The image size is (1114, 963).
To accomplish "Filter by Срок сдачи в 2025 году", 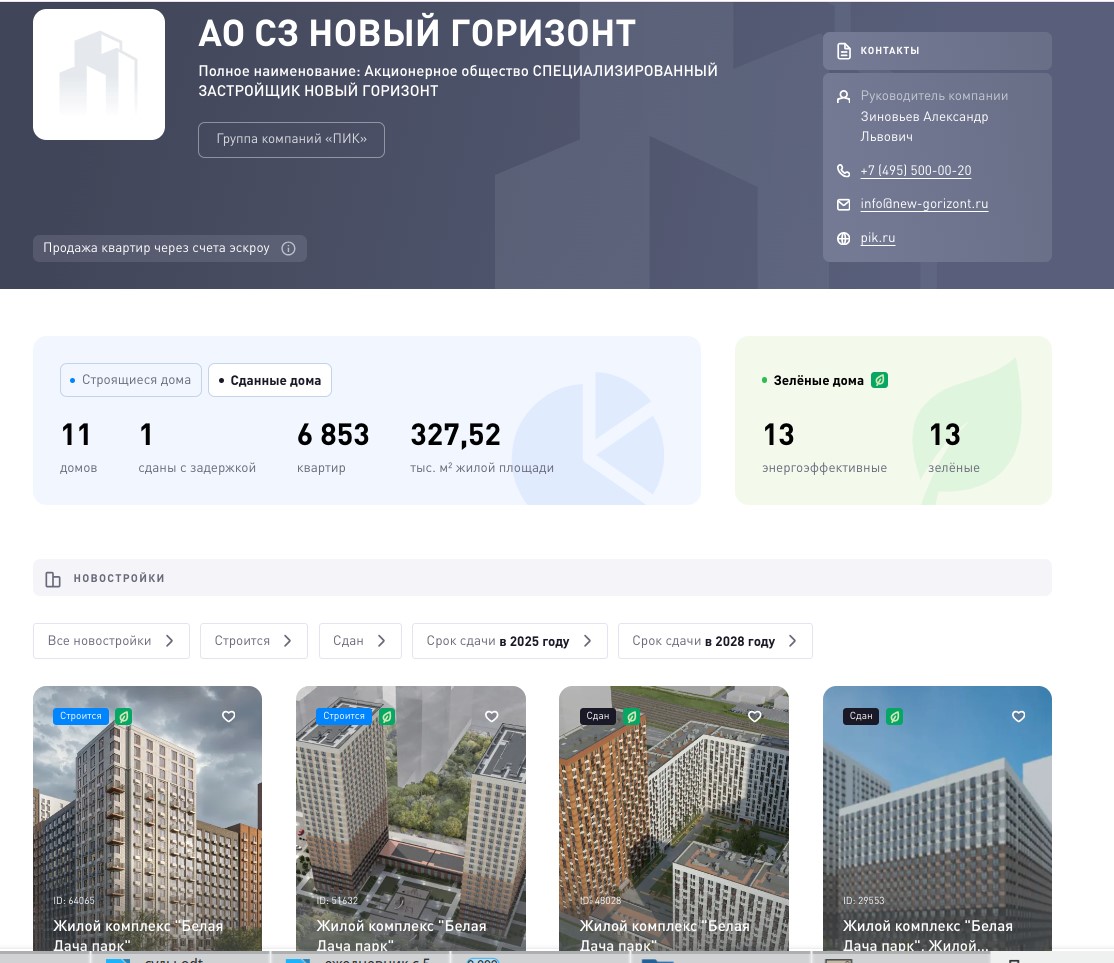I will (509, 641).
